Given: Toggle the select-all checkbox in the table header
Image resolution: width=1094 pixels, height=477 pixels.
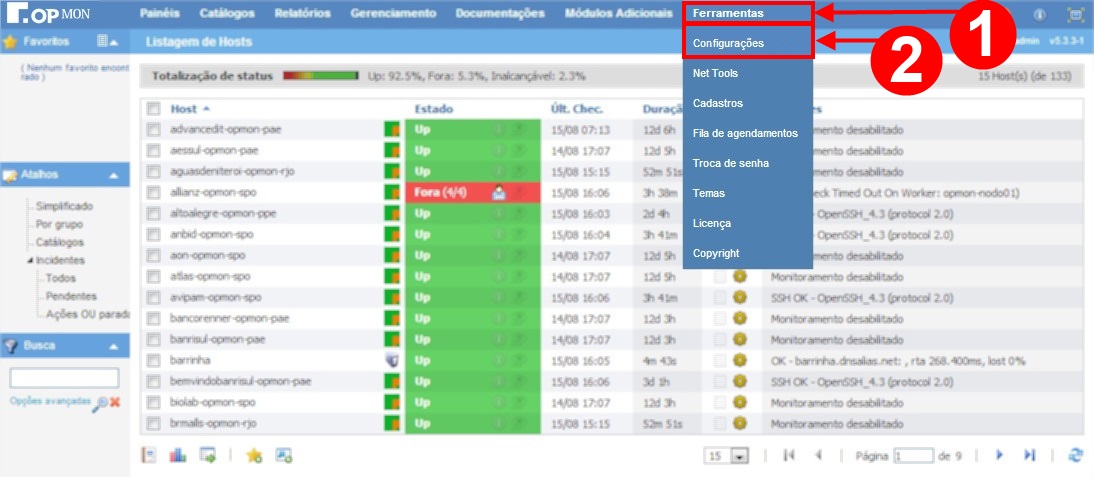Looking at the screenshot, I should [154, 109].
